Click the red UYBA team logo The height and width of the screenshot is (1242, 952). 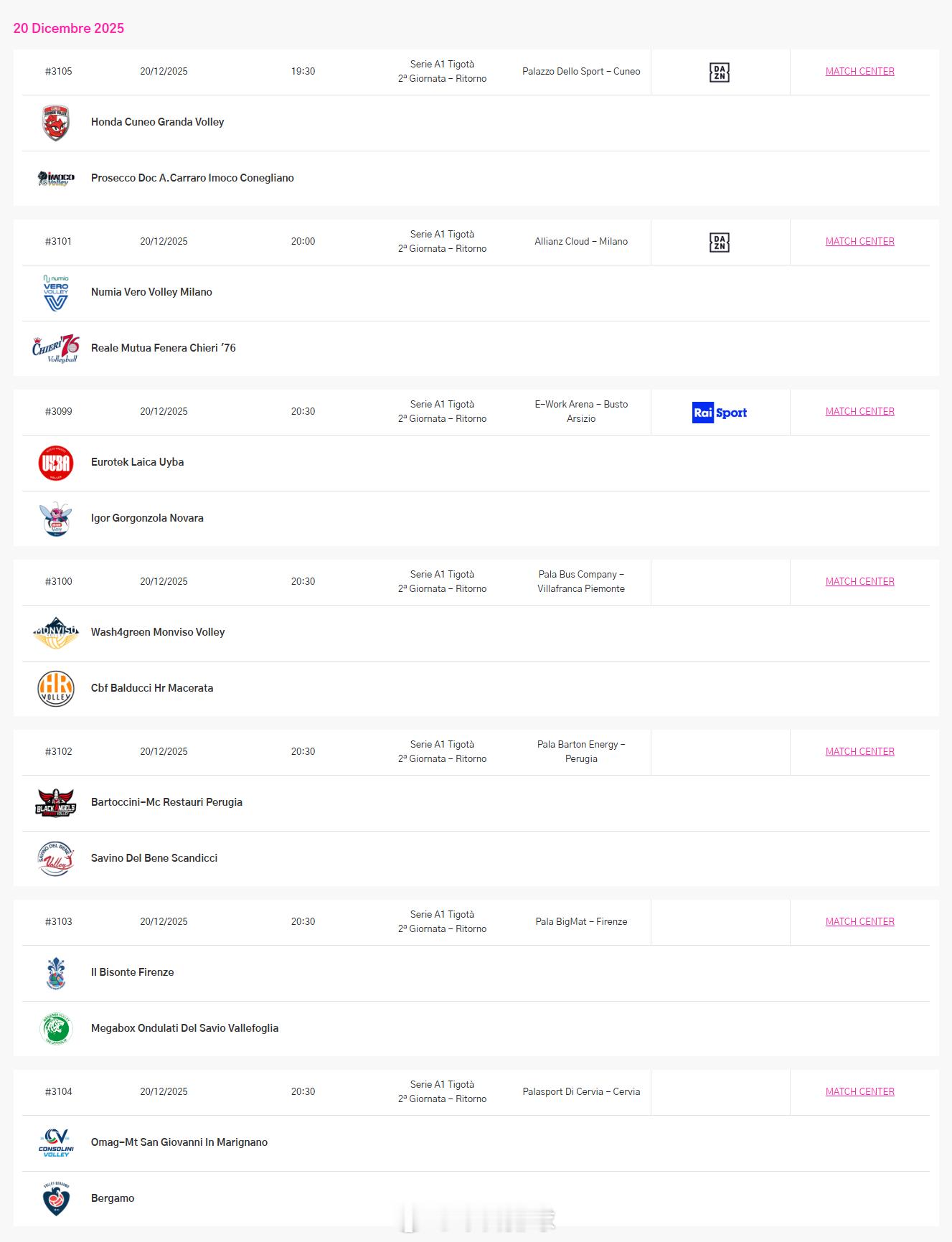(56, 463)
